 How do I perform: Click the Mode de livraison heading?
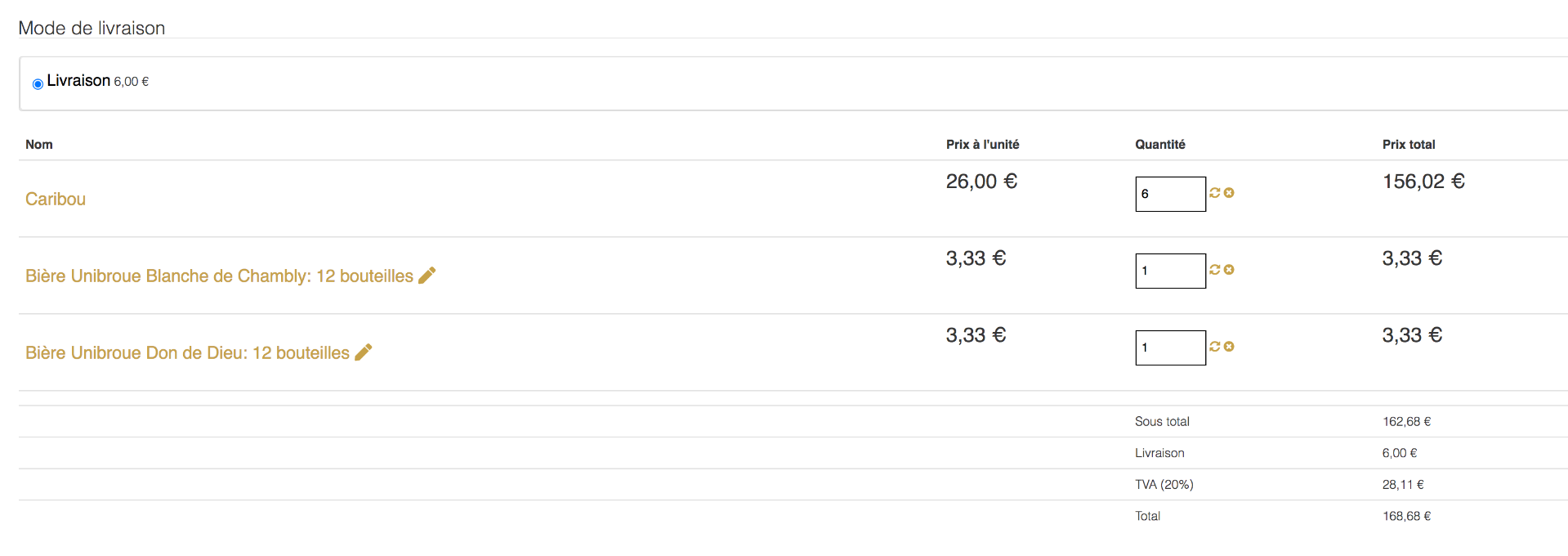click(92, 28)
